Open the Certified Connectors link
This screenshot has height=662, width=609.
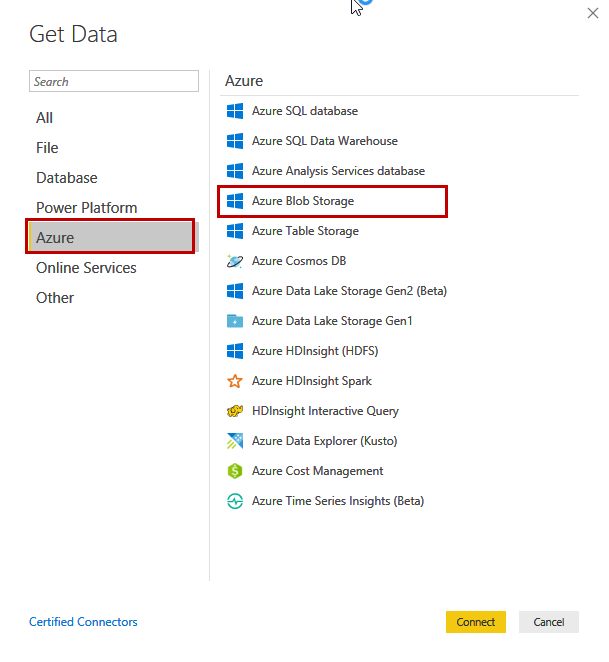[83, 622]
